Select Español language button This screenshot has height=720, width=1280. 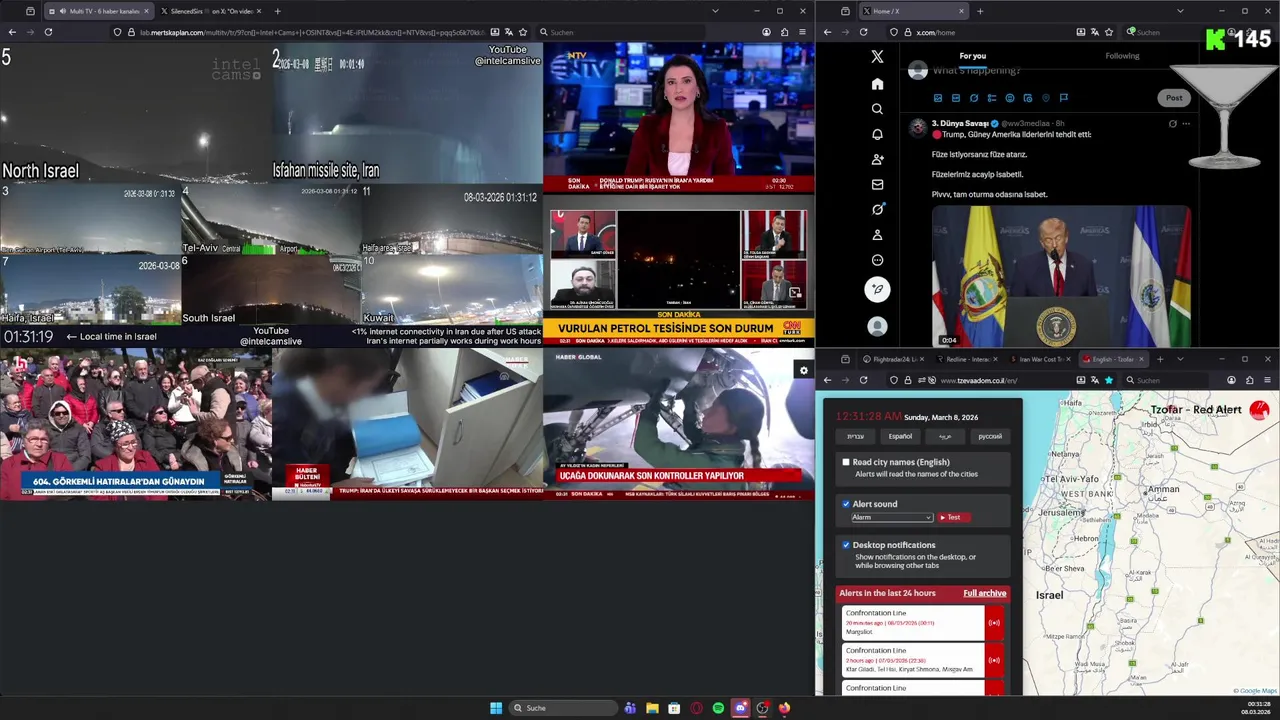[900, 436]
